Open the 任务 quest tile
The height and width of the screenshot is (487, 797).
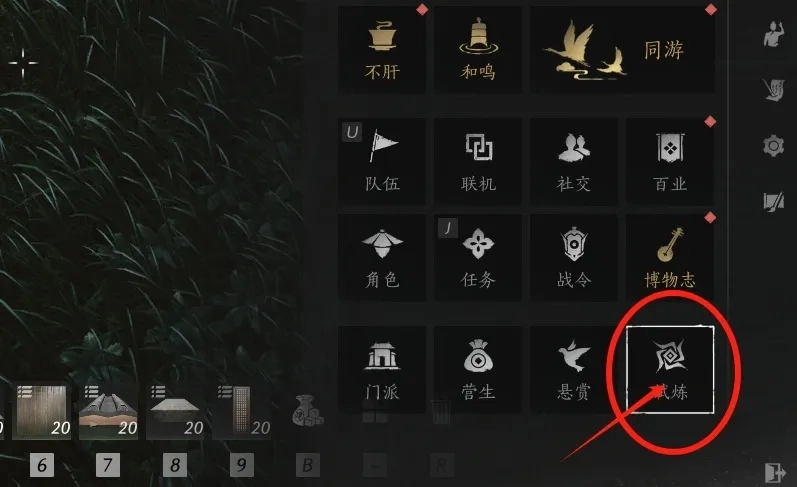[x=478, y=258]
